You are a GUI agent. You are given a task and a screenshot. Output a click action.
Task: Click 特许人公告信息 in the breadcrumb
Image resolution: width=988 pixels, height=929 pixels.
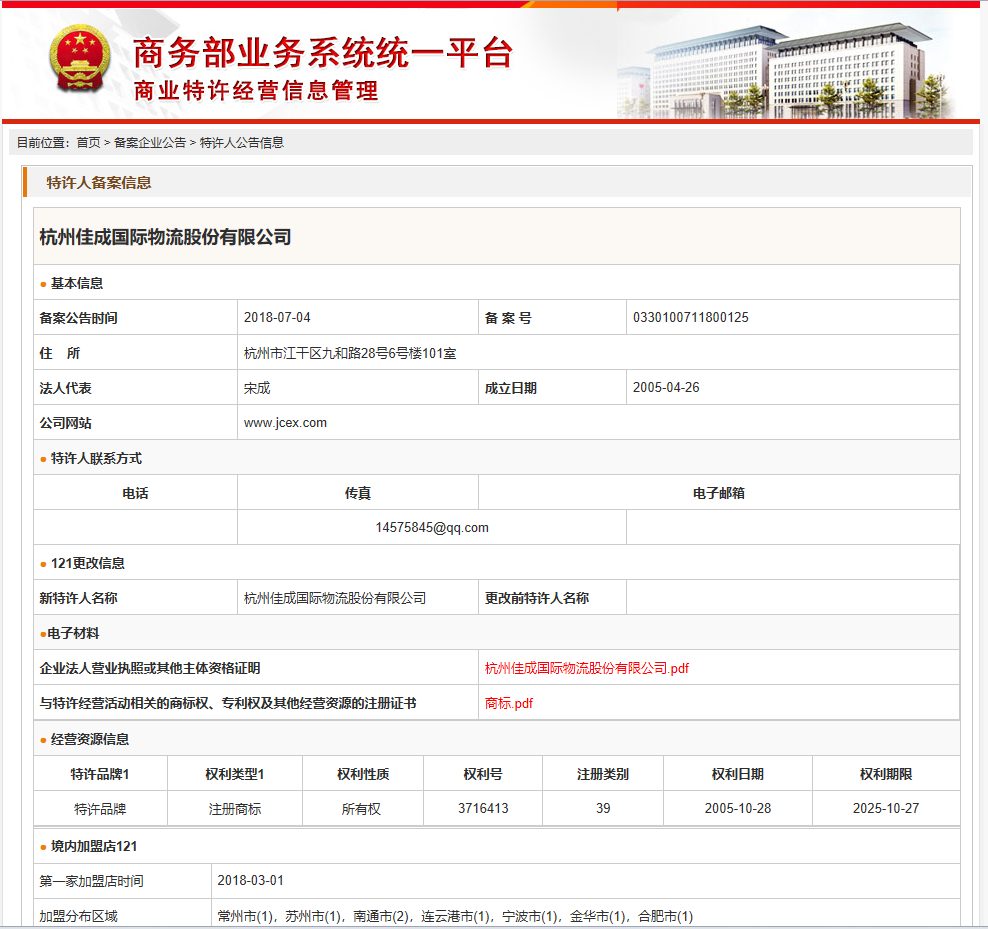pos(242,143)
